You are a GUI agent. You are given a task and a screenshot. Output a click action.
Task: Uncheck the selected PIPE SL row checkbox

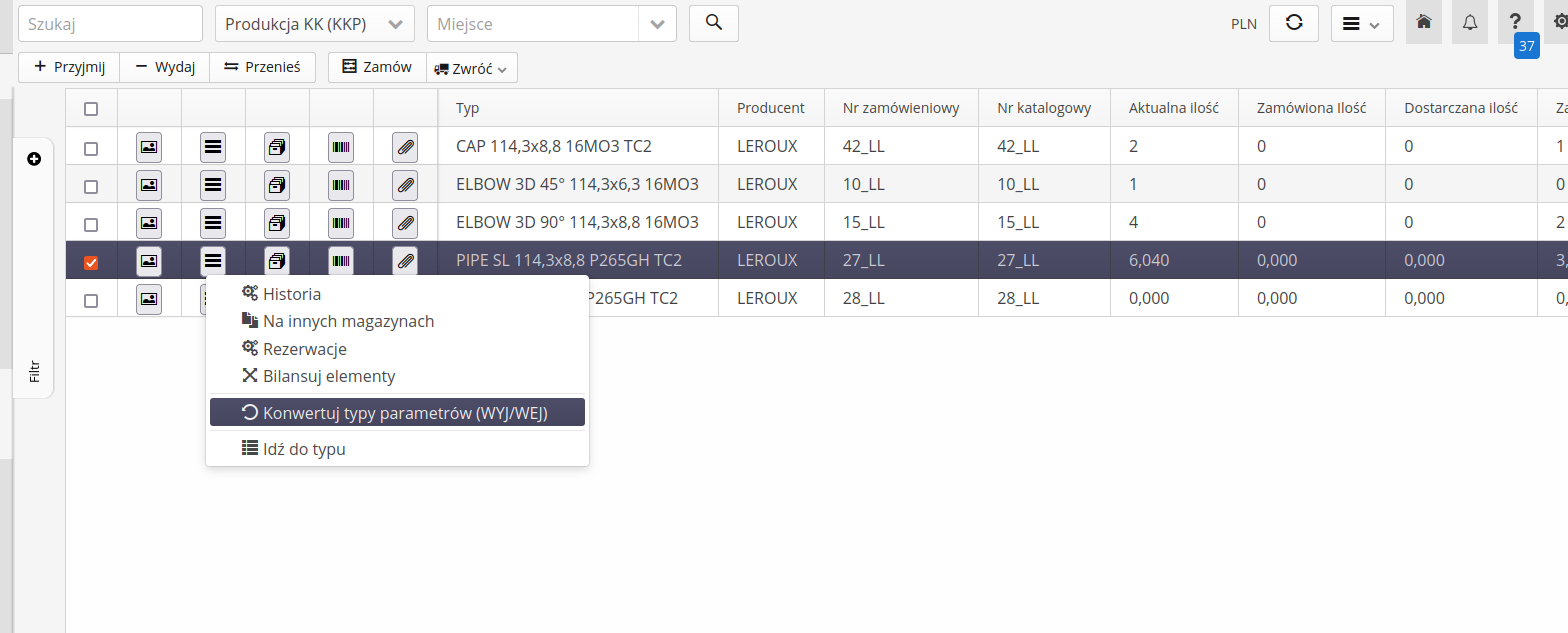point(91,263)
